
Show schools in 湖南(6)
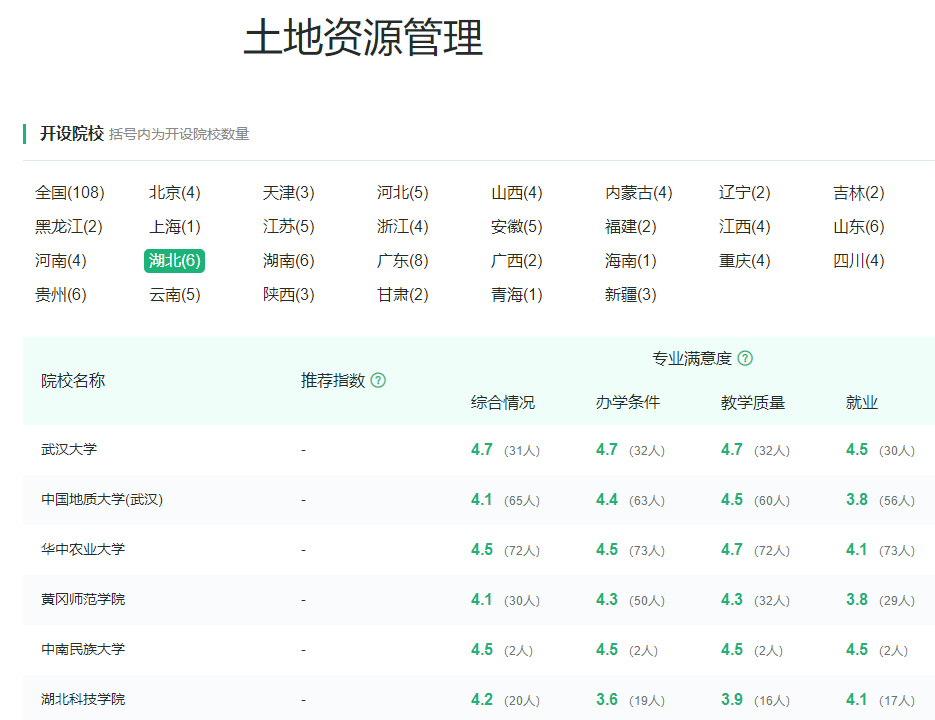click(289, 261)
